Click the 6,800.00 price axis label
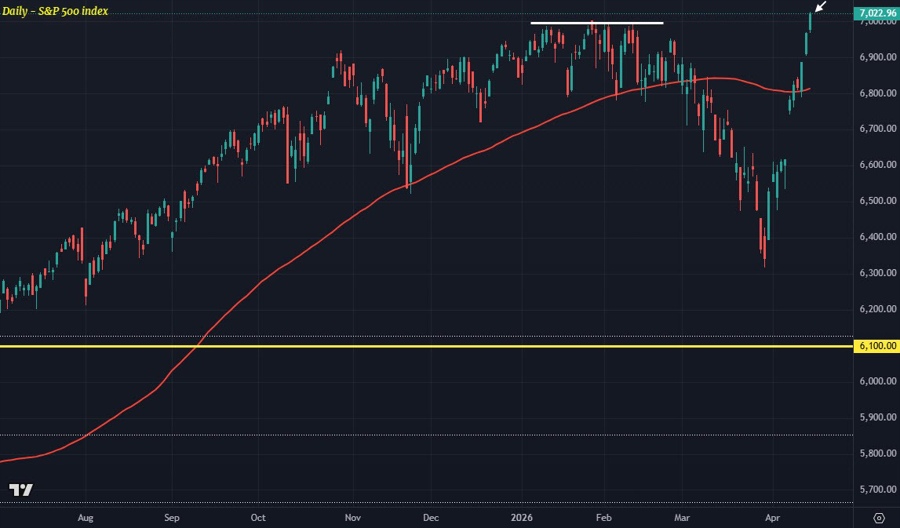The width and height of the screenshot is (900, 528). point(878,93)
